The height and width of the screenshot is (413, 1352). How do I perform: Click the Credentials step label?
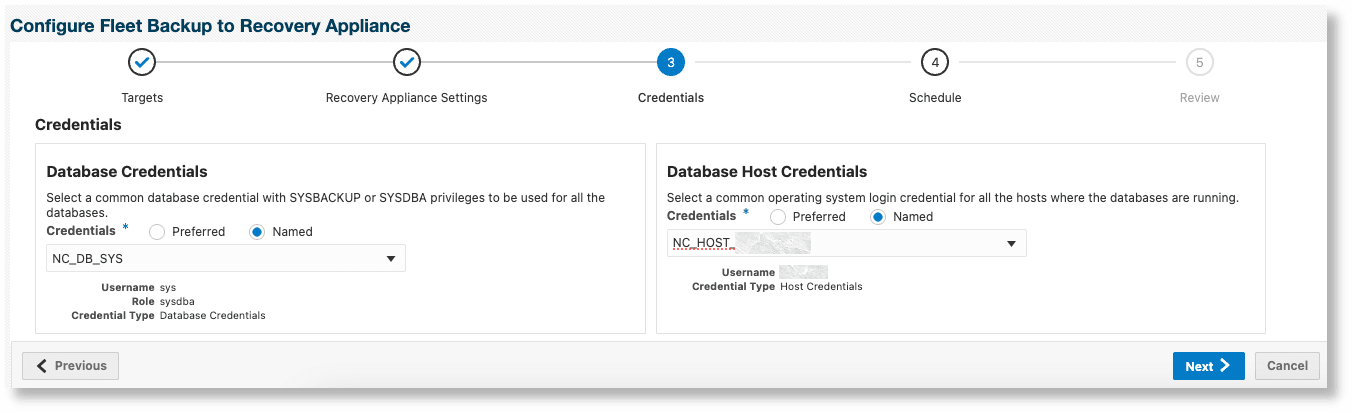[671, 98]
